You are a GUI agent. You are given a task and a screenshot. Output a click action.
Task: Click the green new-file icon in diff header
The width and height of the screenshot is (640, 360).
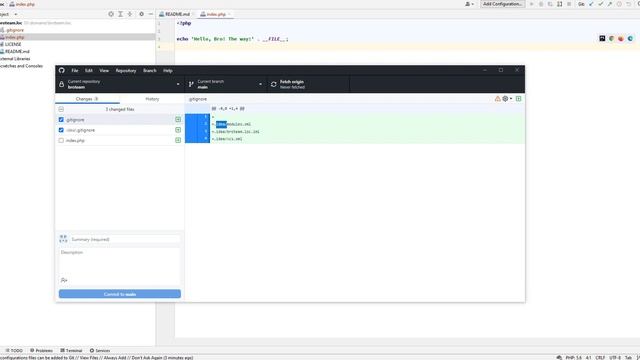click(x=518, y=99)
